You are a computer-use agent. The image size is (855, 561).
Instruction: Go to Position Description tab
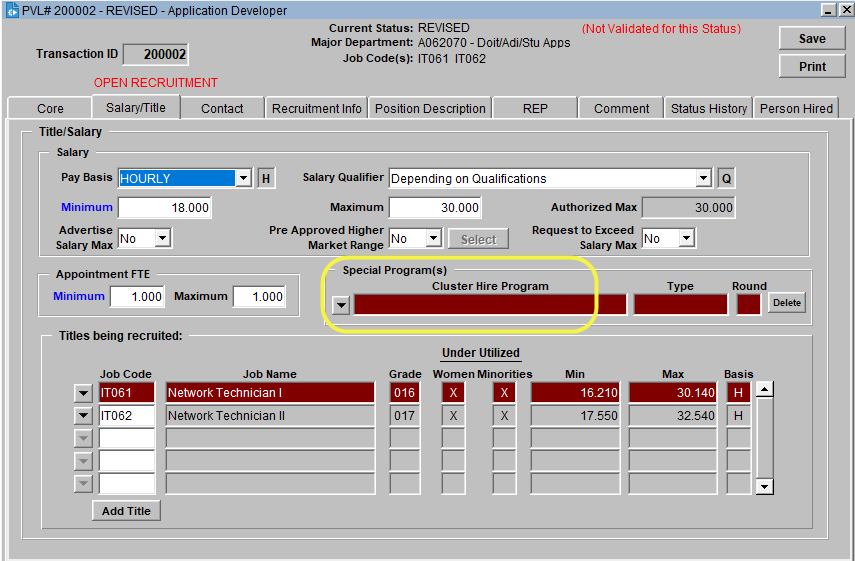click(x=430, y=108)
